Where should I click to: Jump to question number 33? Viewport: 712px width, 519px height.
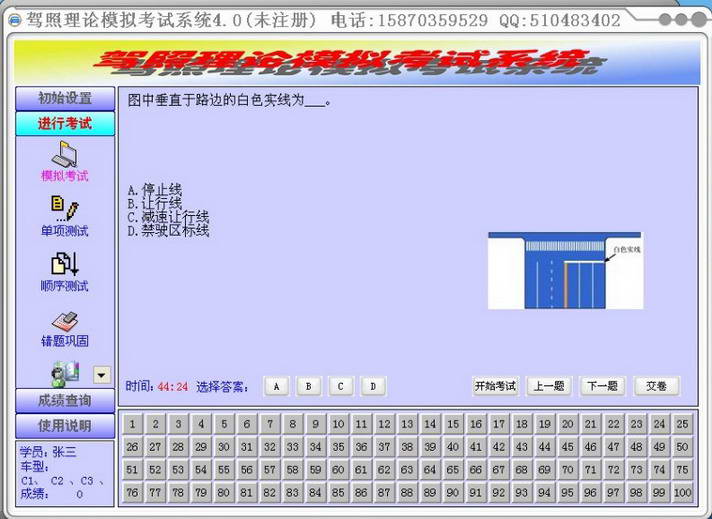292,447
